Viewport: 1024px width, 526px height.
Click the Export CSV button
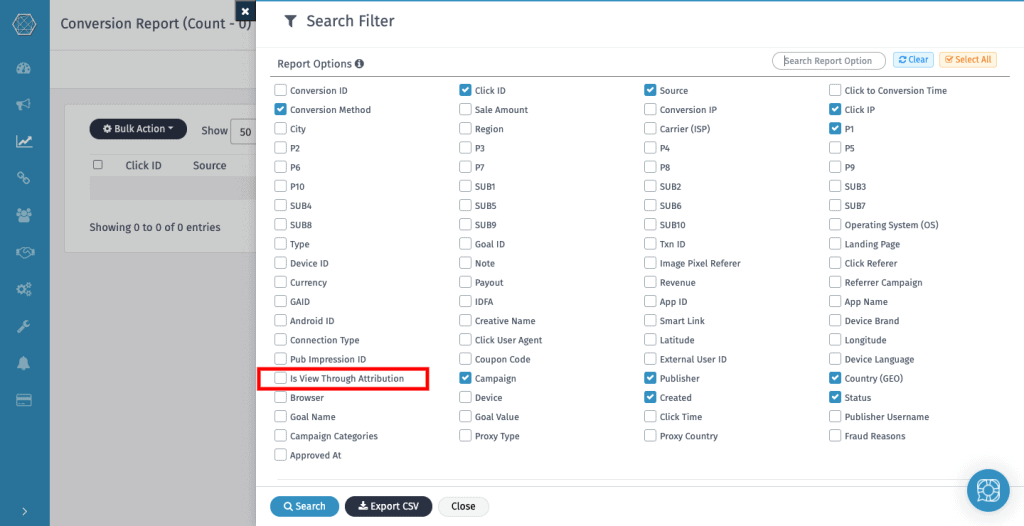[x=388, y=506]
